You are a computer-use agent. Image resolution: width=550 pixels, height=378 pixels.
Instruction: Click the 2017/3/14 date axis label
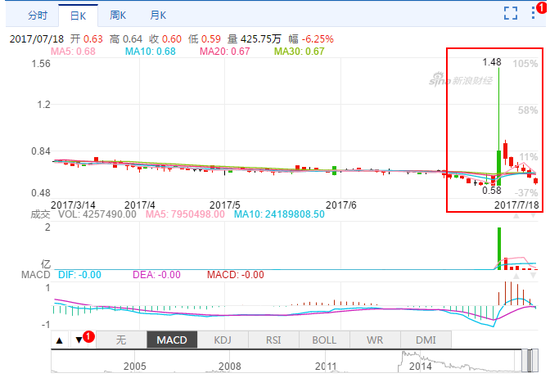click(73, 205)
